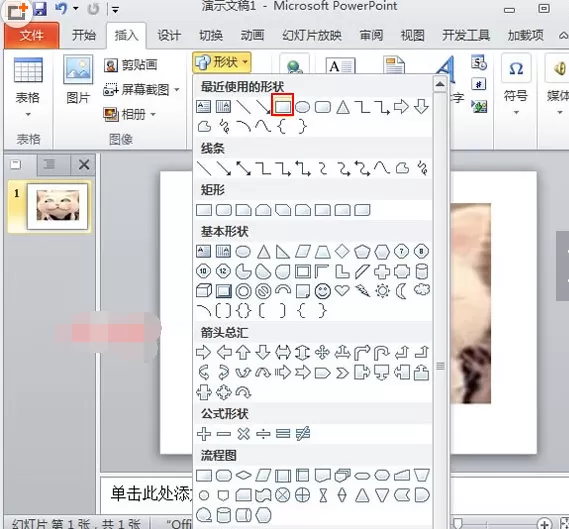569x529 pixels.
Task: Choose the not-equal sign under 公式形状
Action: 303,434
